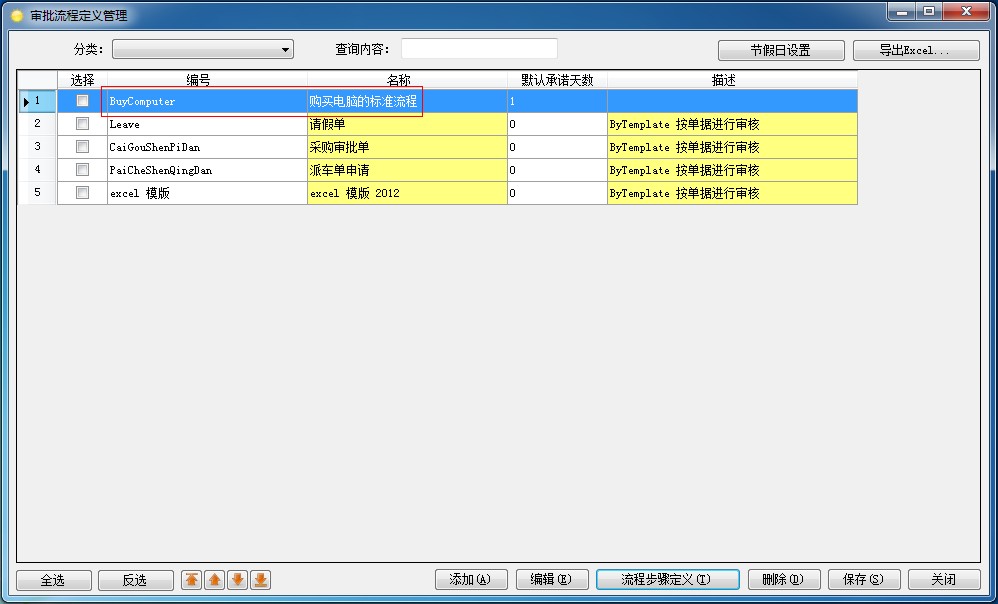Maximize the 审批流程定义管理 window
Screen dimensions: 998x604
(929, 11)
